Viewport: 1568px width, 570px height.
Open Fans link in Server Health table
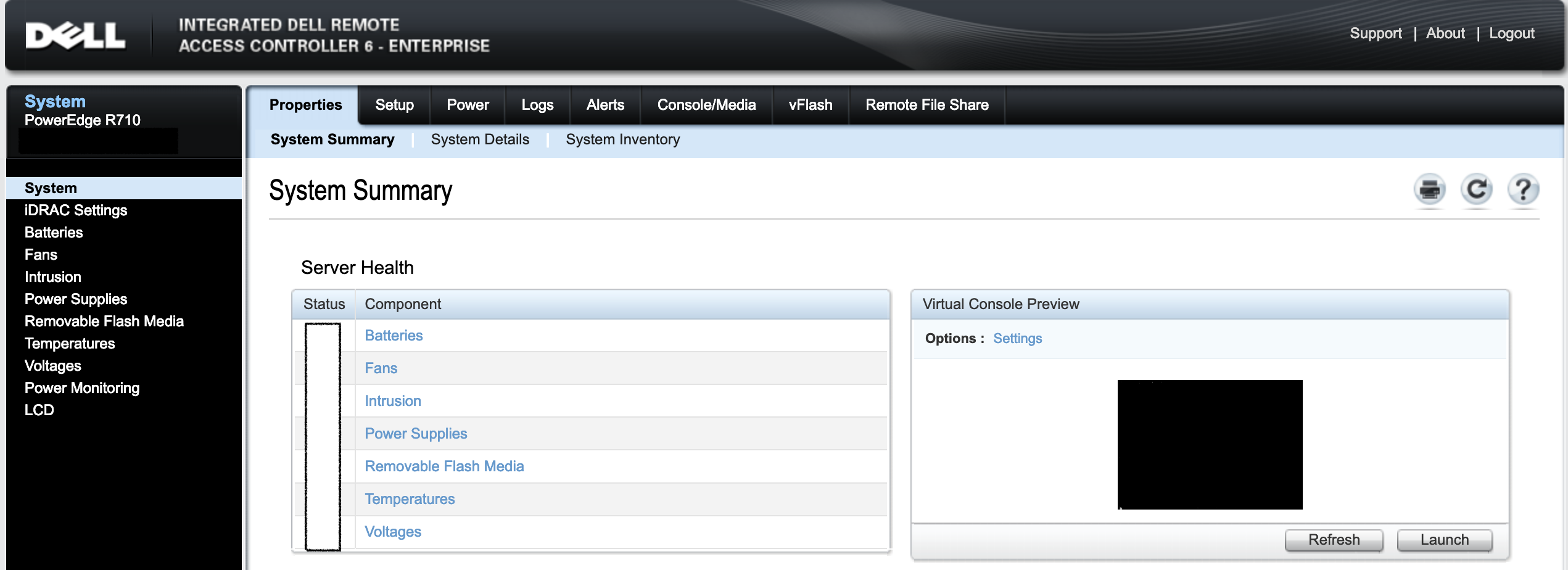(x=381, y=368)
